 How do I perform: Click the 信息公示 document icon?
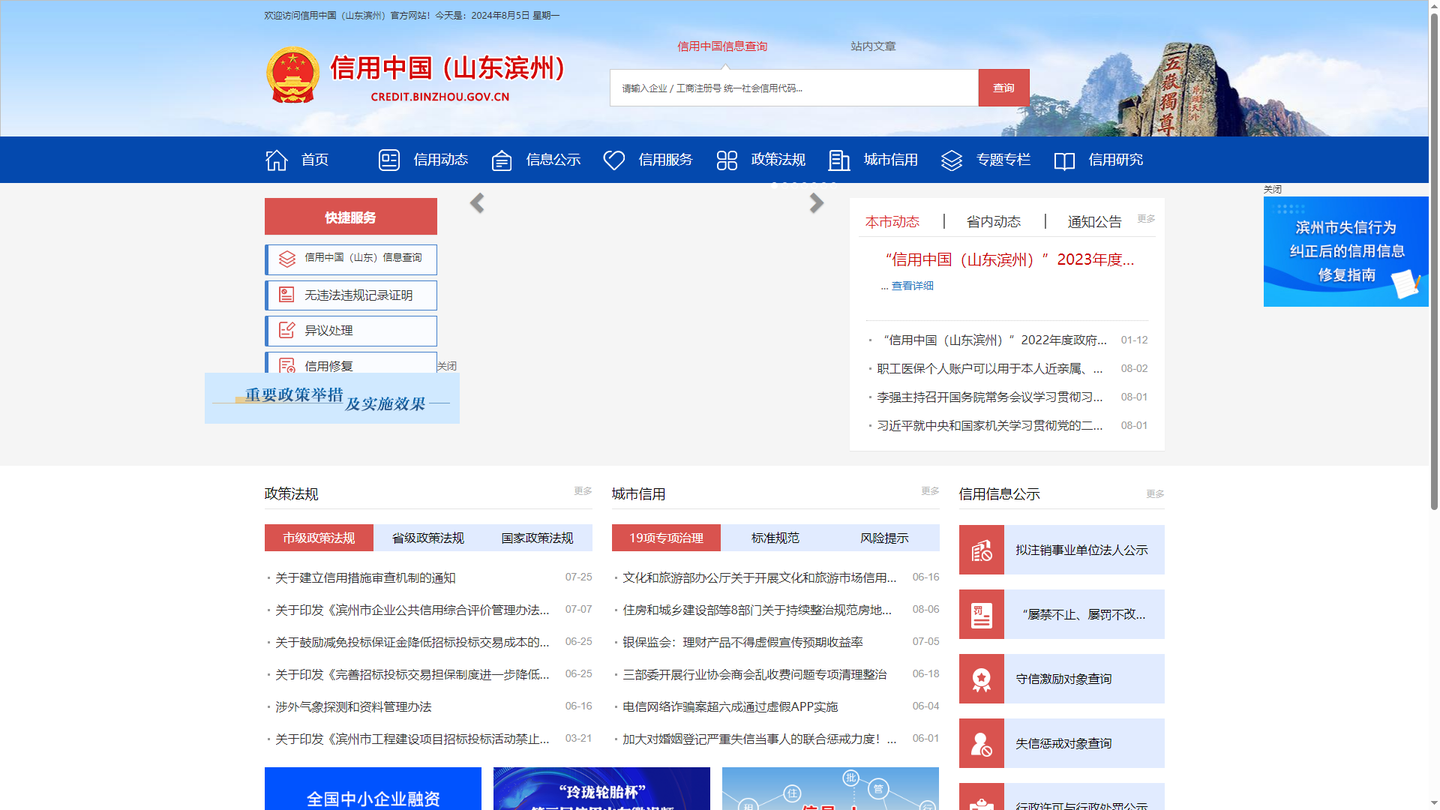tap(502, 160)
